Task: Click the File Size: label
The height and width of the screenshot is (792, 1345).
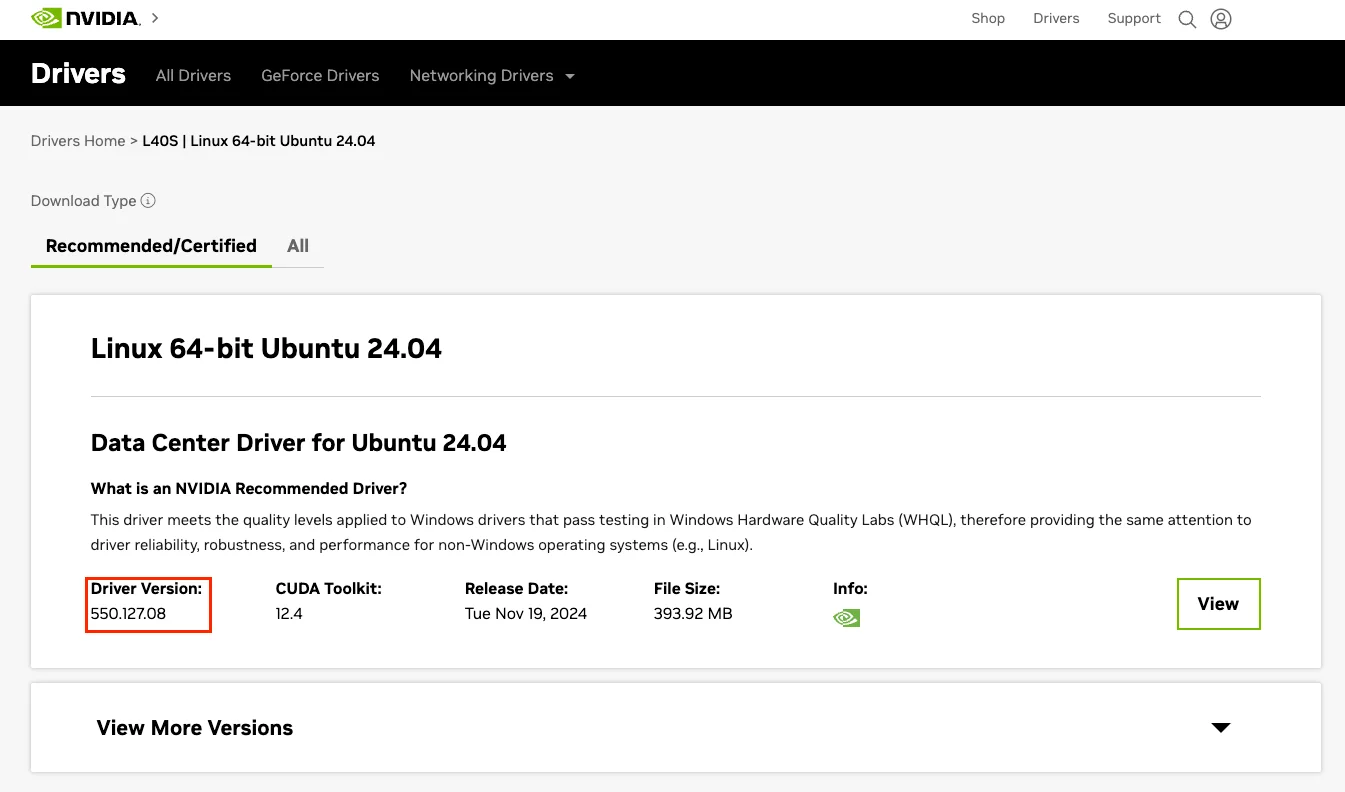Action: click(x=687, y=589)
